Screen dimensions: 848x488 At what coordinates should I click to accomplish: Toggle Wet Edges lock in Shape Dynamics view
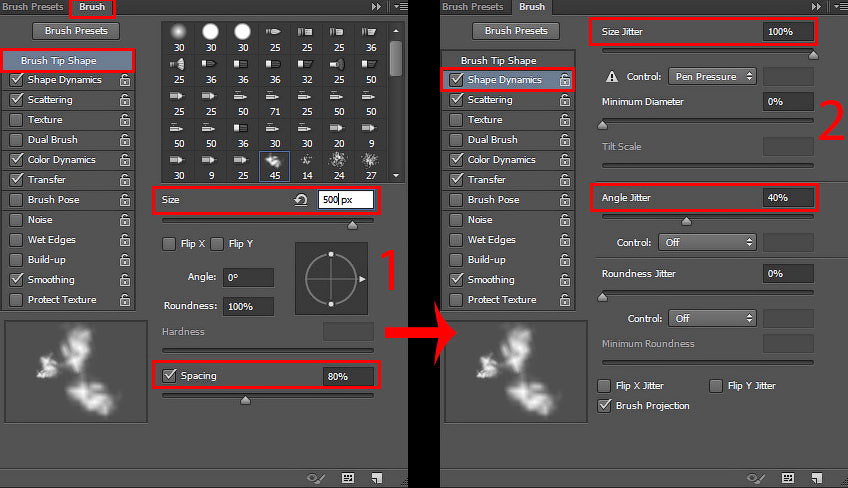tap(565, 240)
